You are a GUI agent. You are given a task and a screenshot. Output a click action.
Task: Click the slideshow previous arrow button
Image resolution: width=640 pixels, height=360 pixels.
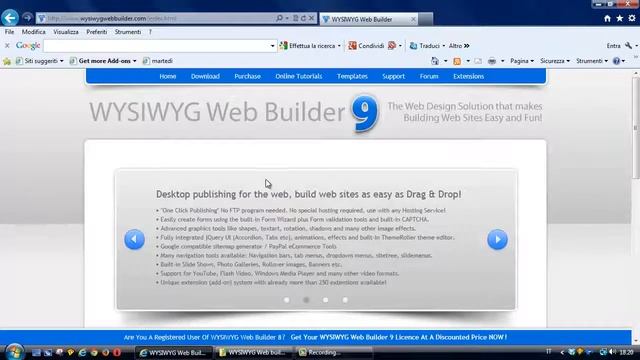point(134,239)
